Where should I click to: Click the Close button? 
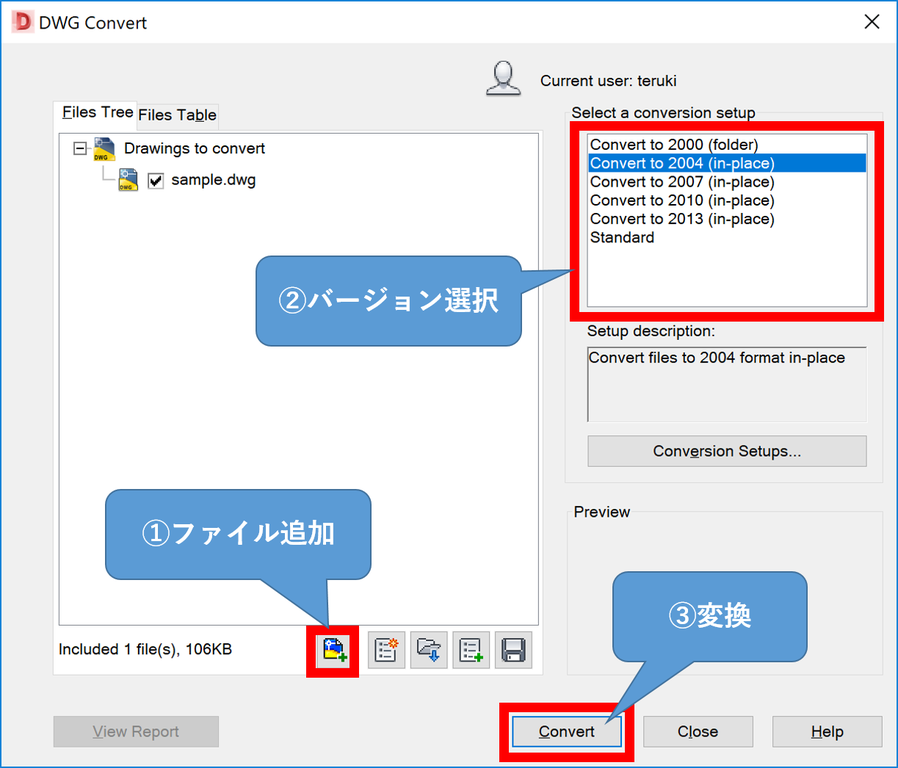(698, 732)
